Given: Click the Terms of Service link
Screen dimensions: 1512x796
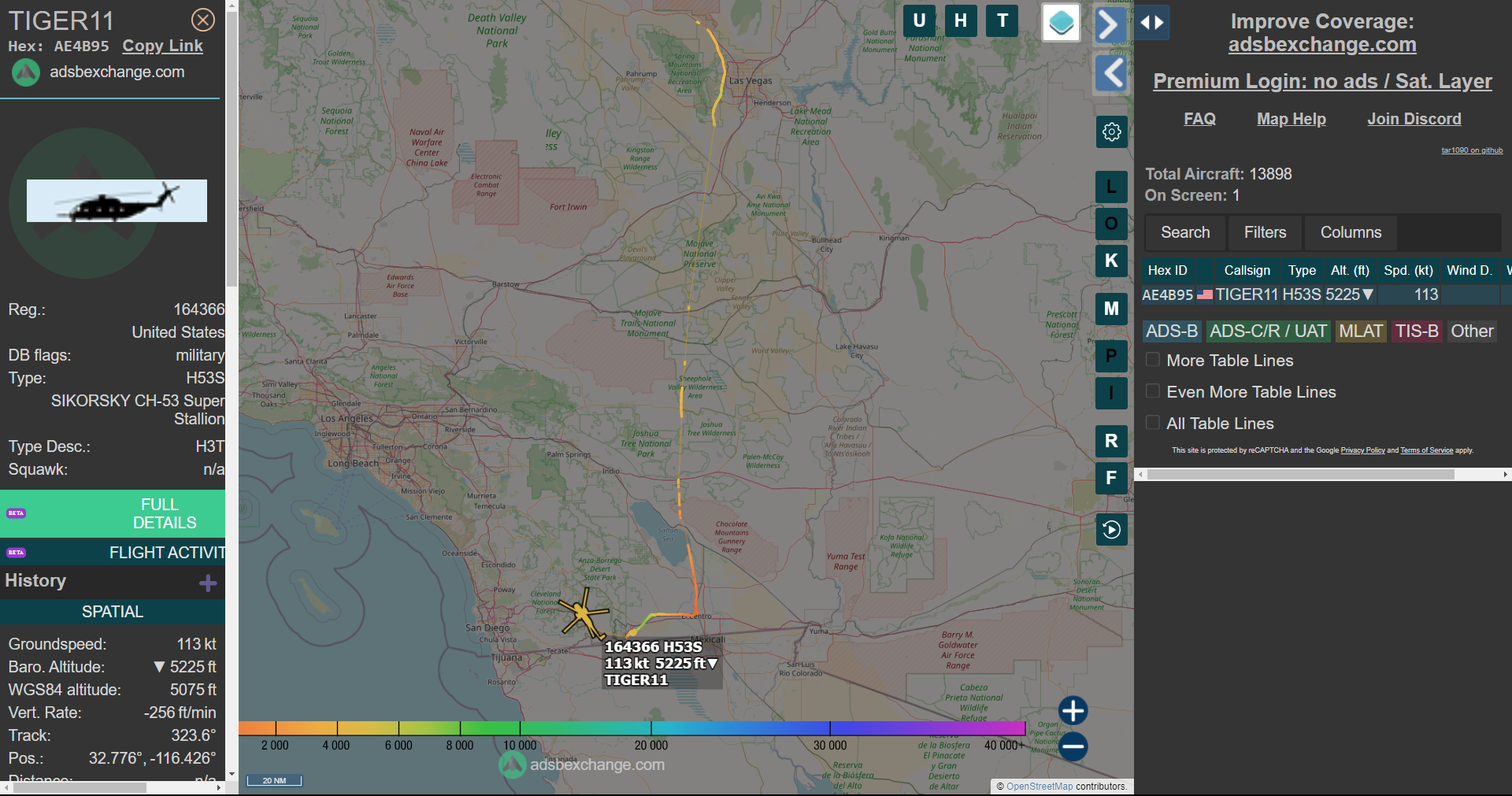Looking at the screenshot, I should tap(1426, 450).
